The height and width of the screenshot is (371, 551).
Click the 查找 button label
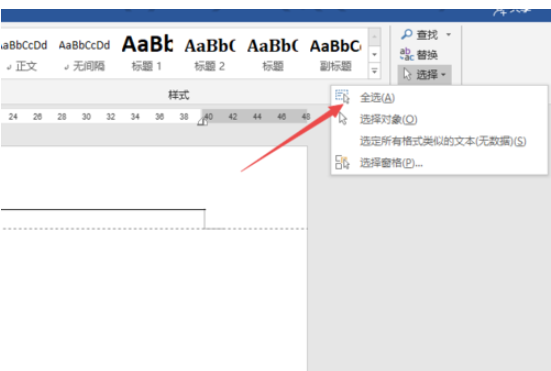(x=427, y=35)
